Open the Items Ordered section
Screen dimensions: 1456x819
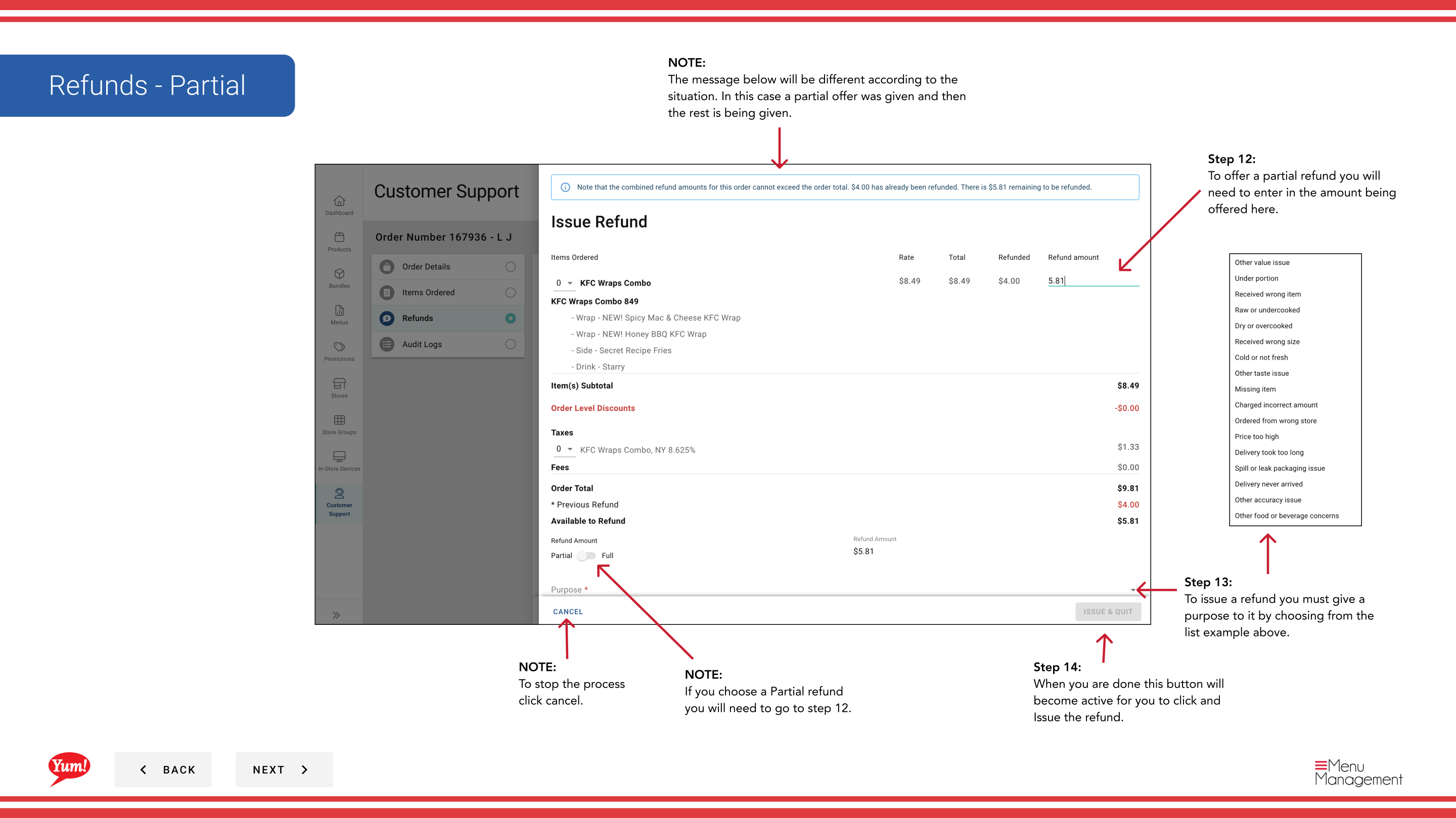[x=447, y=293]
